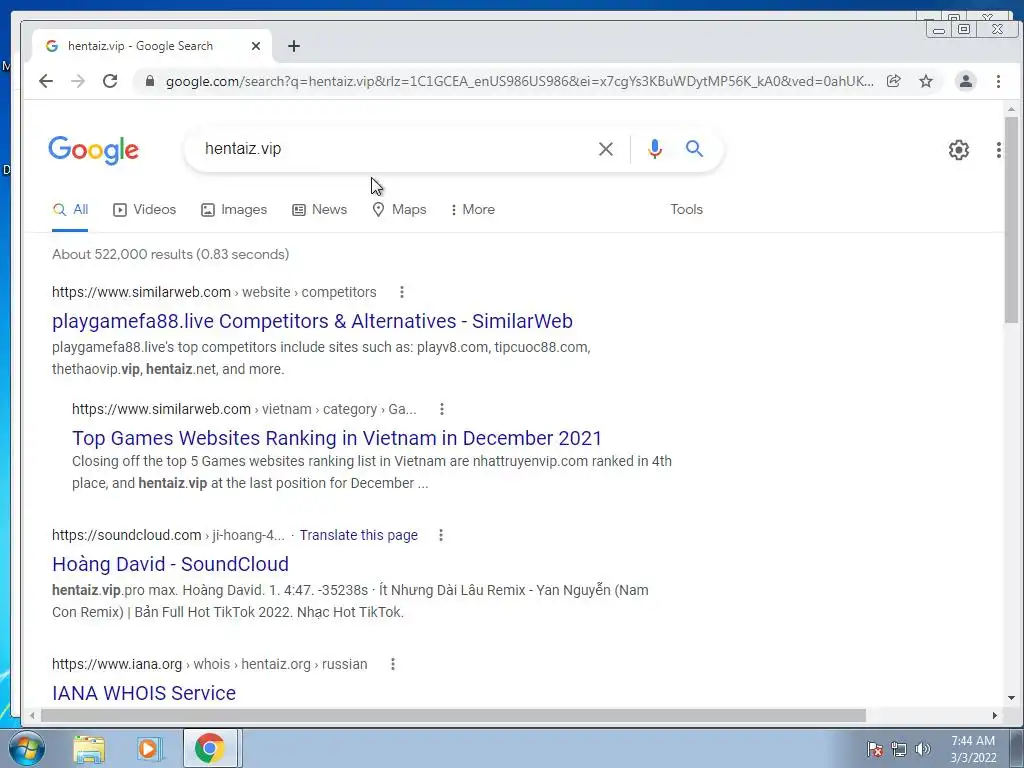The height and width of the screenshot is (768, 1024).
Task: Open playgamefa88.live Competitors result link
Action: pyautogui.click(x=312, y=321)
